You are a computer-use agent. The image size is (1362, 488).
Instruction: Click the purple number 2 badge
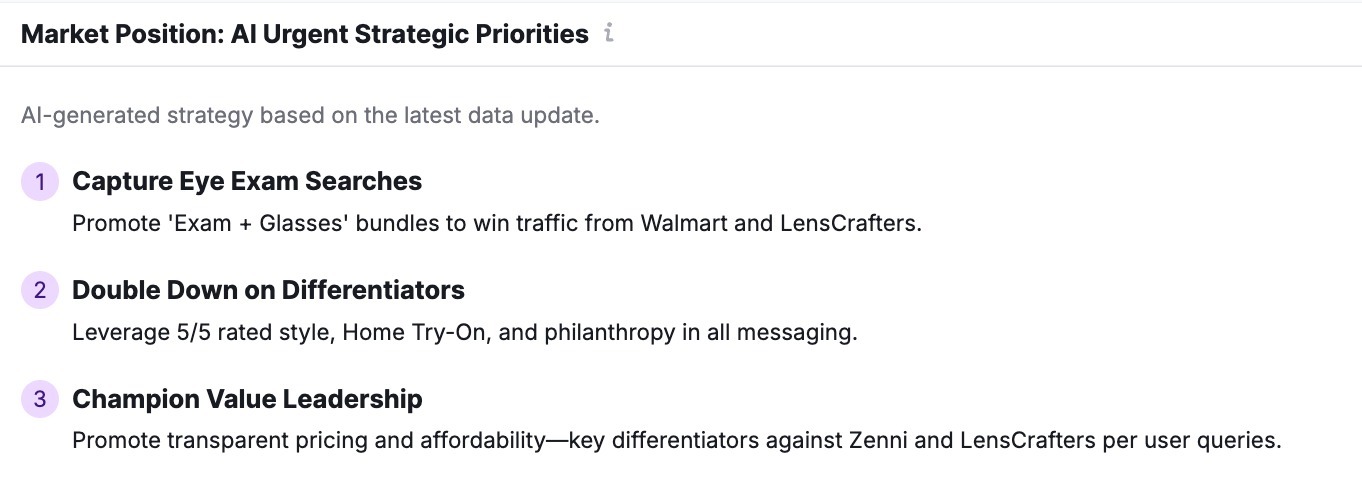(x=40, y=291)
